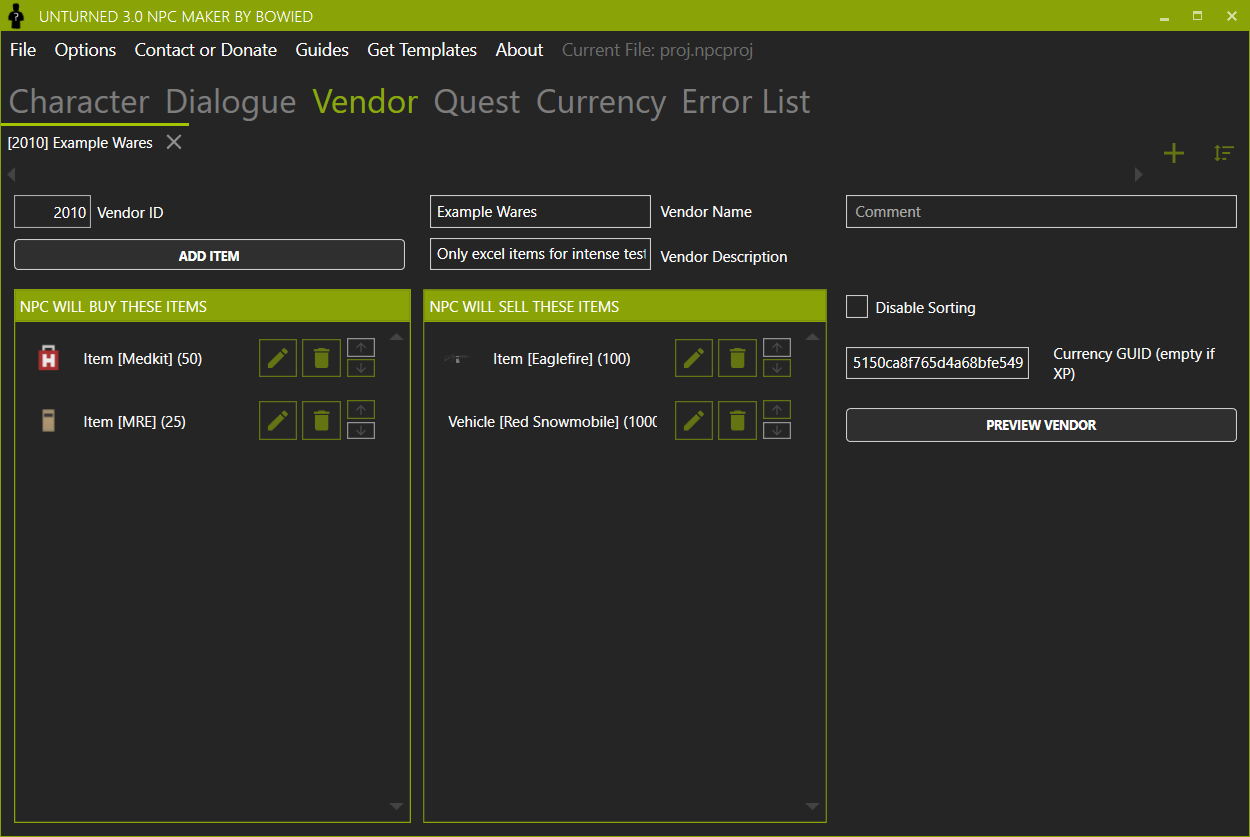
Task: Click Current File: proj.npcproj text
Action: coord(657,50)
